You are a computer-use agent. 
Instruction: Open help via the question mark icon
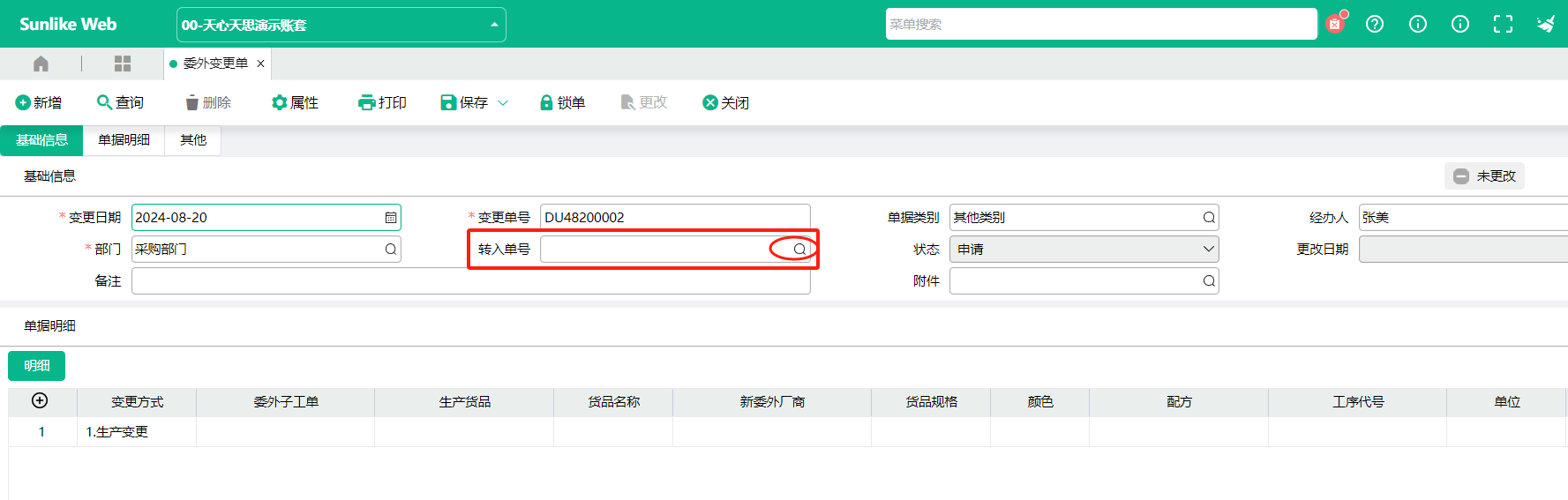(1375, 24)
